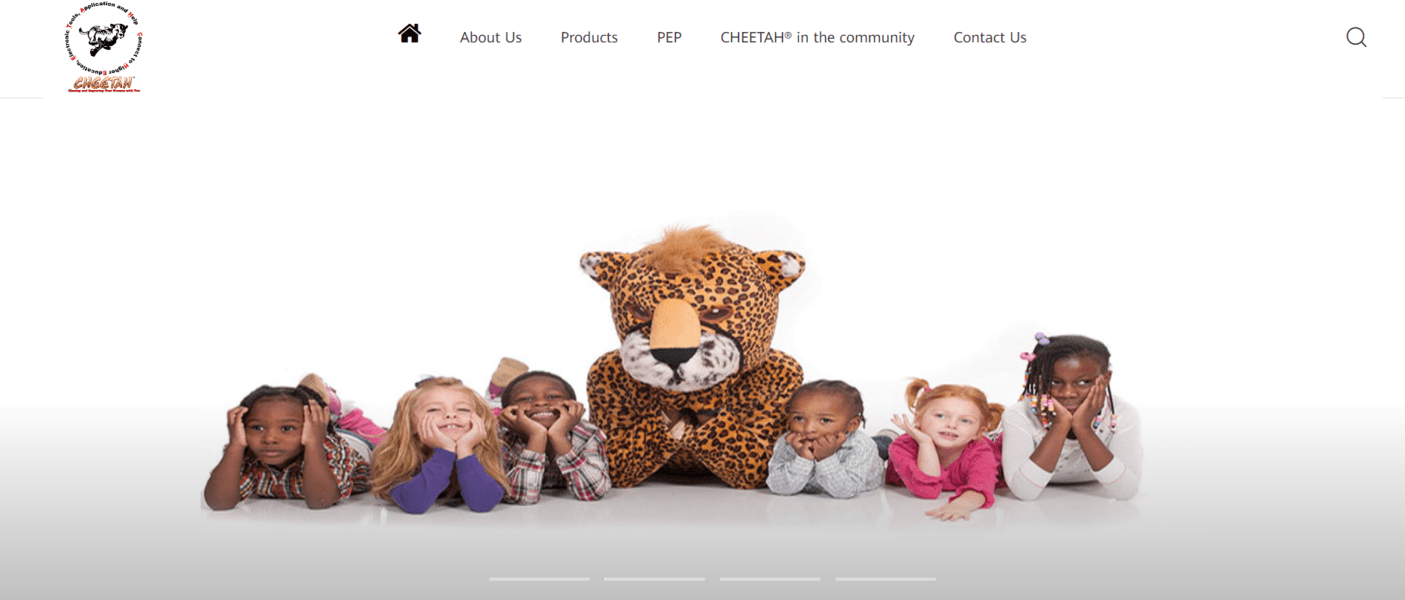Switch to the second carousel slide indicator
Viewport: 1405px width, 600px height.
click(654, 579)
